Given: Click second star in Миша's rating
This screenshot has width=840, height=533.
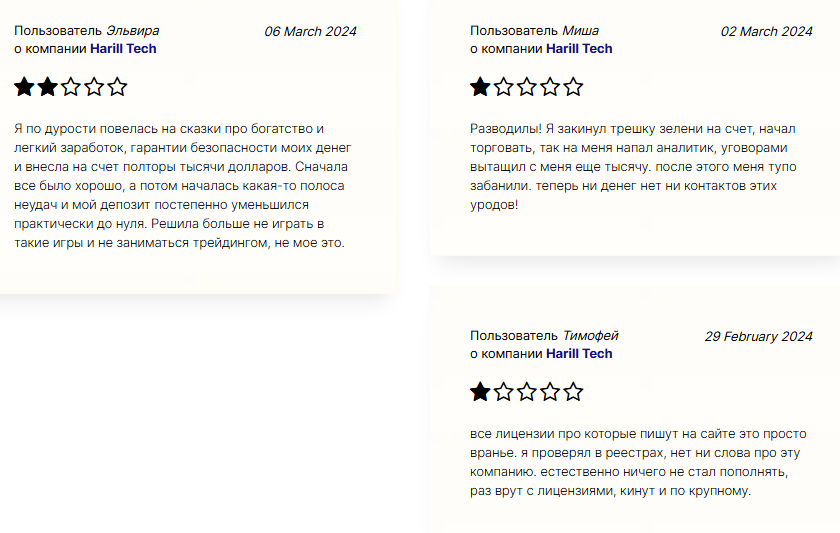Looking at the screenshot, I should tap(503, 87).
